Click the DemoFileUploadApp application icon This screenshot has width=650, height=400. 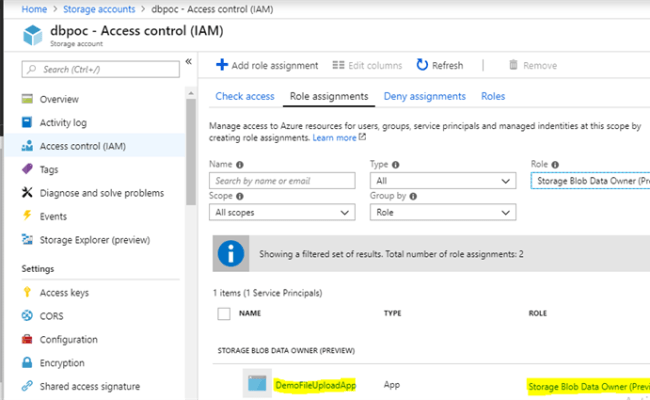point(257,383)
